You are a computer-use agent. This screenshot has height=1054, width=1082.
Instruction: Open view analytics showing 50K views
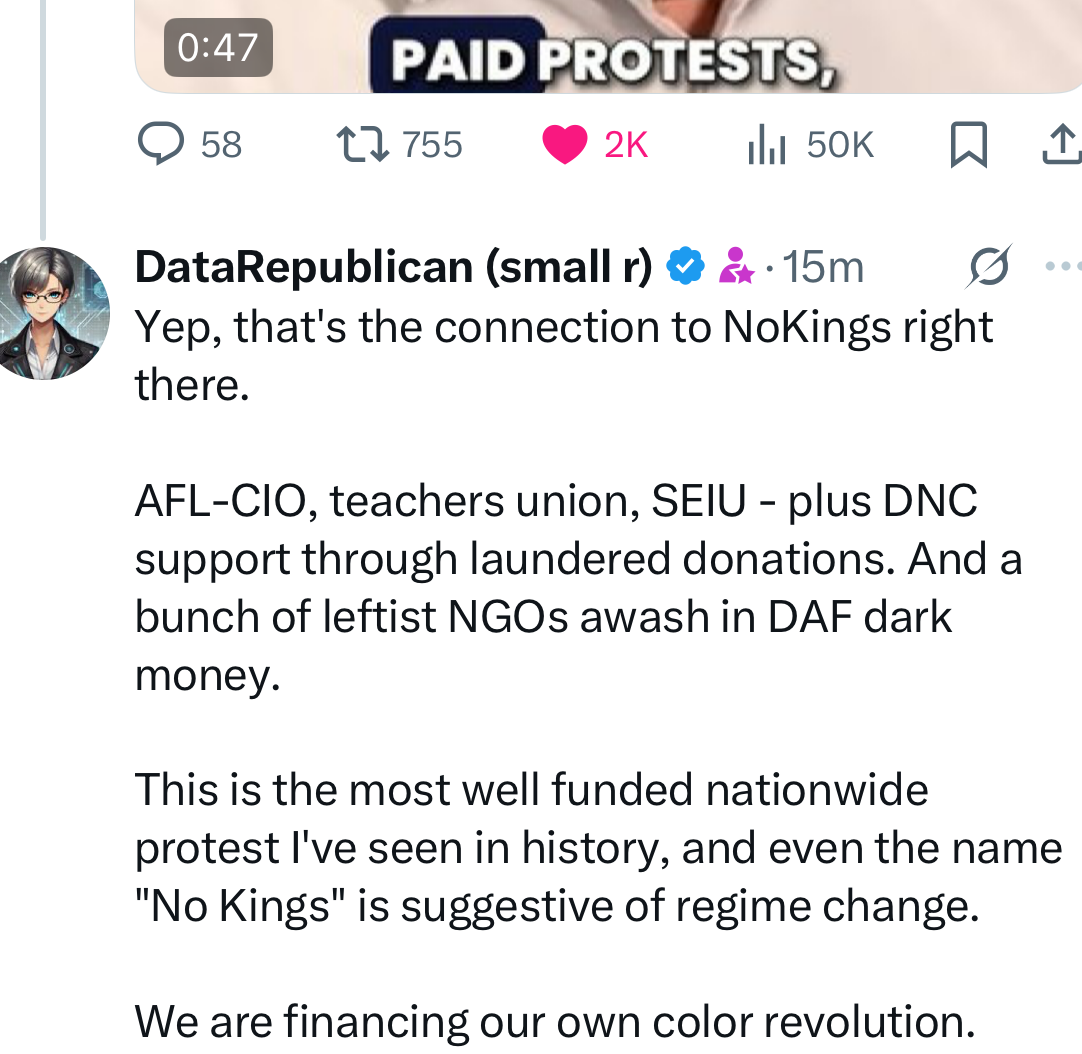[x=767, y=147]
